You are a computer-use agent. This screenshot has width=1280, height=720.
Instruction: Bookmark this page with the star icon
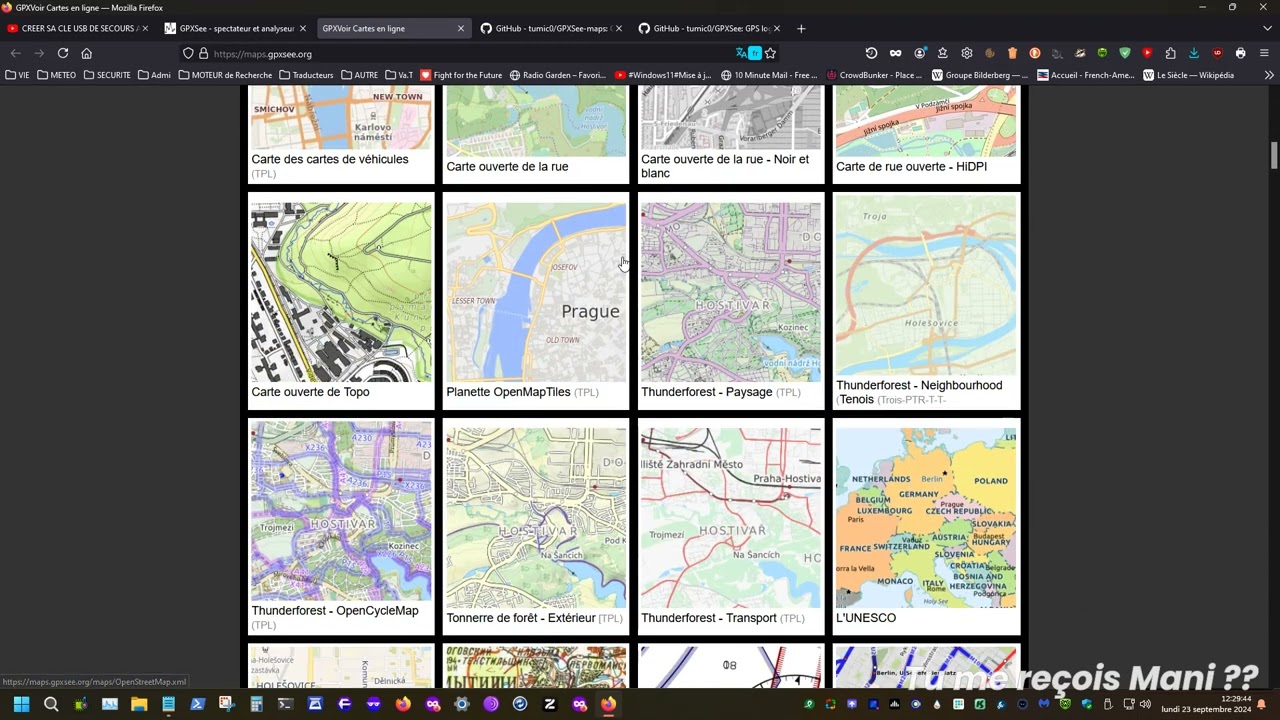(x=770, y=53)
